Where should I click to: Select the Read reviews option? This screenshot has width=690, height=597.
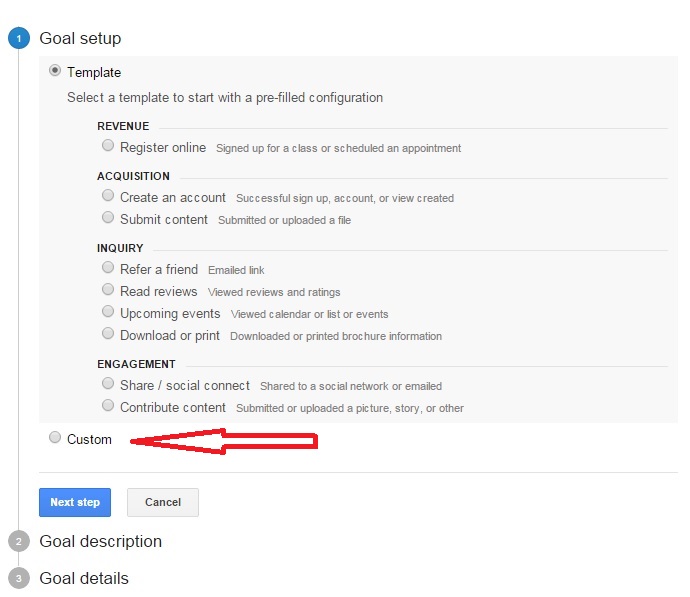tap(108, 289)
